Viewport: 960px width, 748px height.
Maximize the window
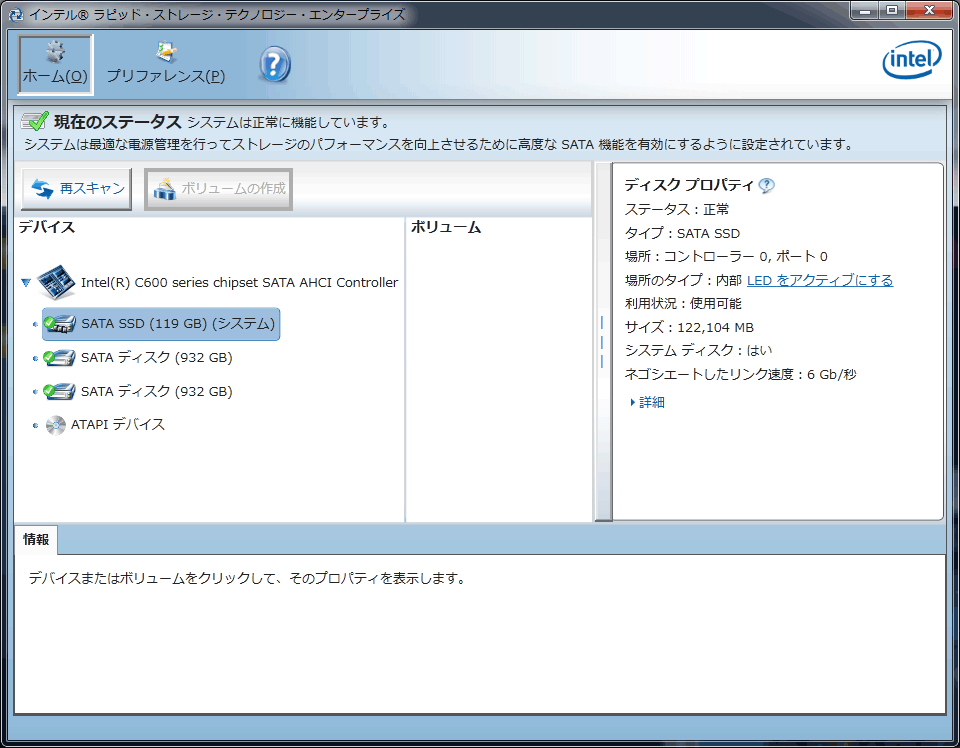892,10
